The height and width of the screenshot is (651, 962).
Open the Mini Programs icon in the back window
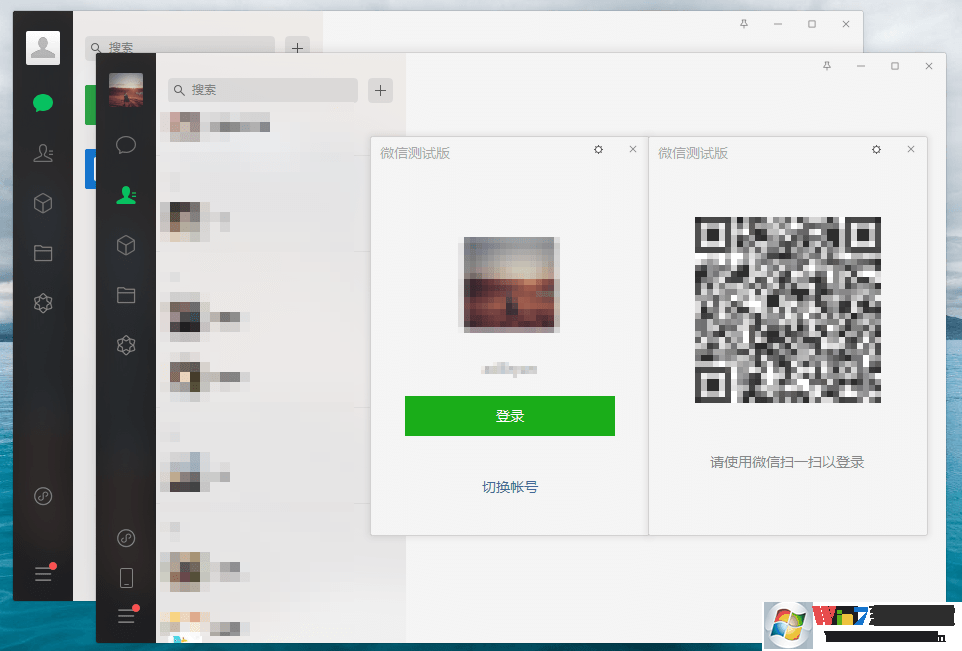(x=43, y=496)
